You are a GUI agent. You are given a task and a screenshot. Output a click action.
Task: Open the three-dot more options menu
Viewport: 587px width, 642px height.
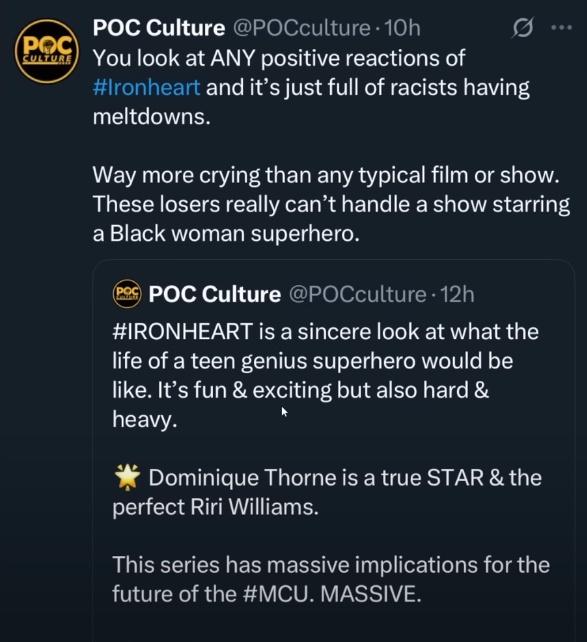click(561, 28)
